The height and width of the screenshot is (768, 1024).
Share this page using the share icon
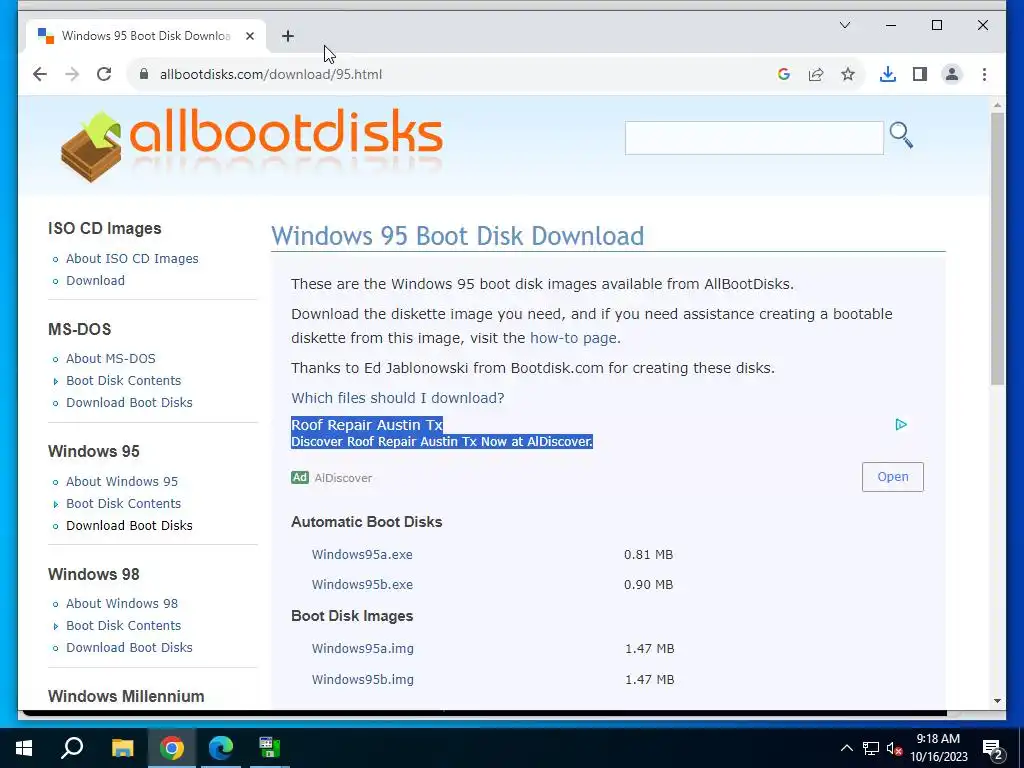click(816, 74)
